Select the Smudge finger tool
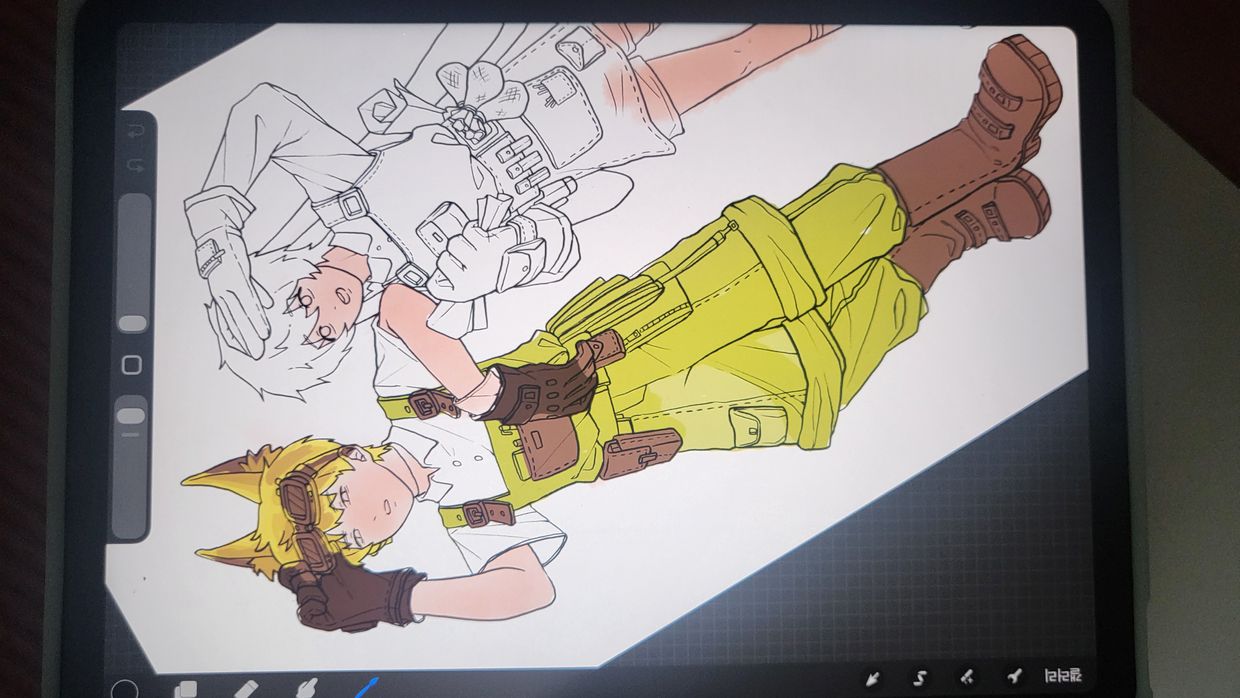 (306, 688)
